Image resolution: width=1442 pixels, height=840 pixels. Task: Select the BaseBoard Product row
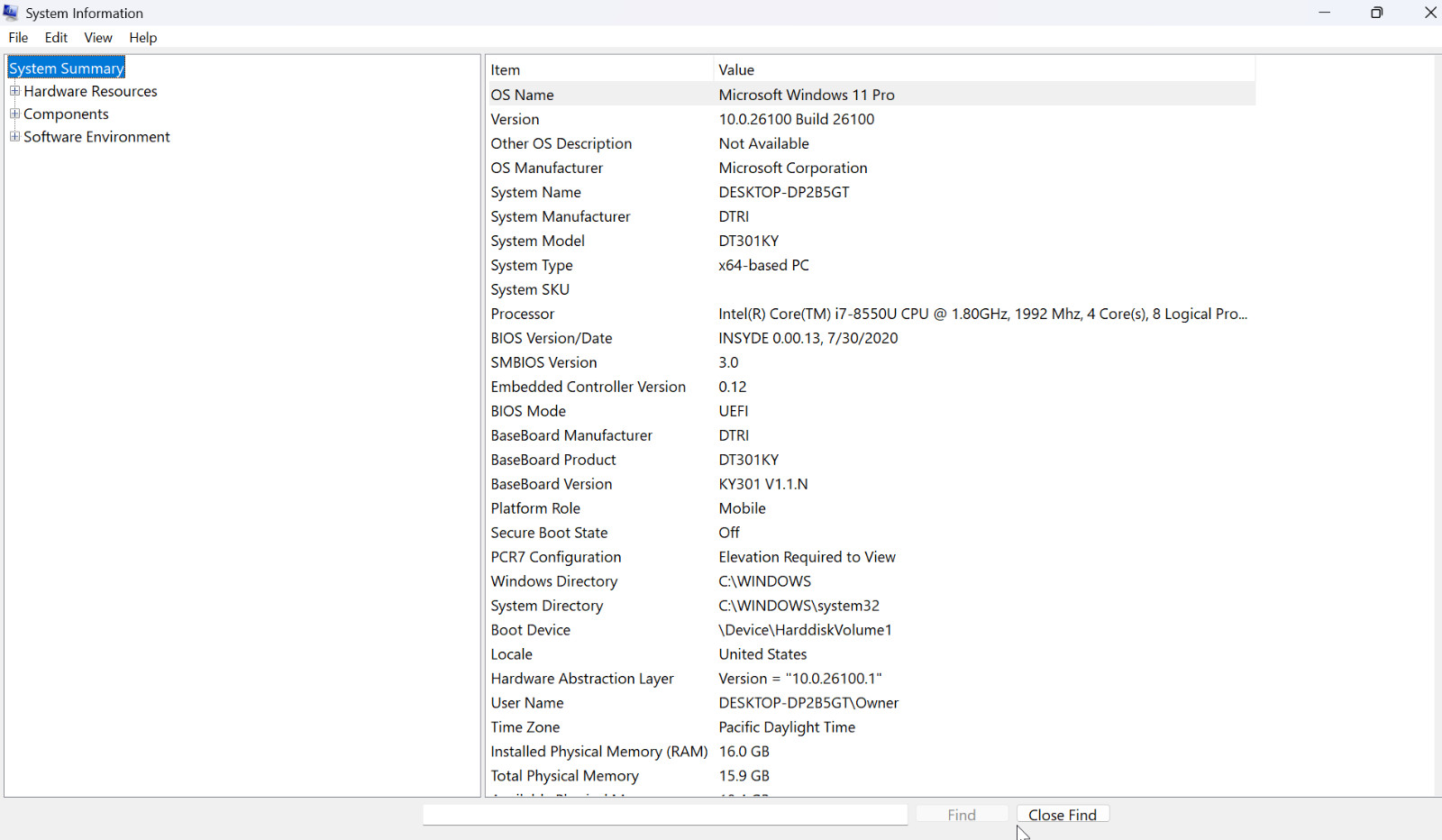(x=872, y=460)
